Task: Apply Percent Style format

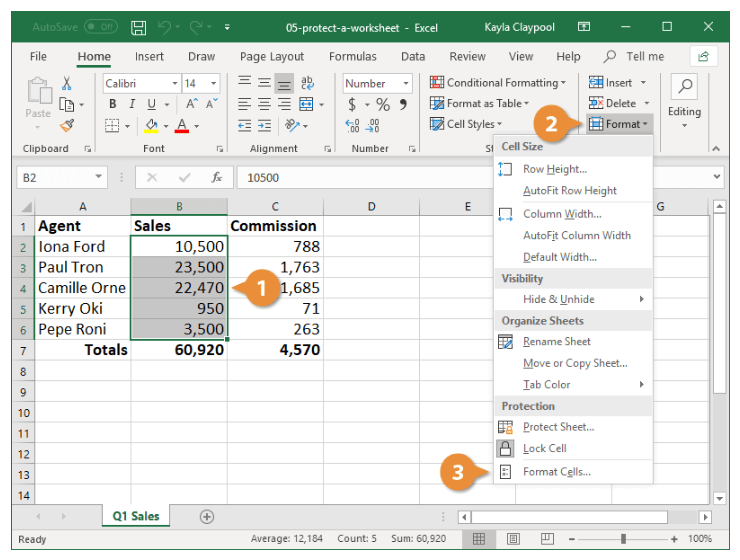Action: [383, 104]
